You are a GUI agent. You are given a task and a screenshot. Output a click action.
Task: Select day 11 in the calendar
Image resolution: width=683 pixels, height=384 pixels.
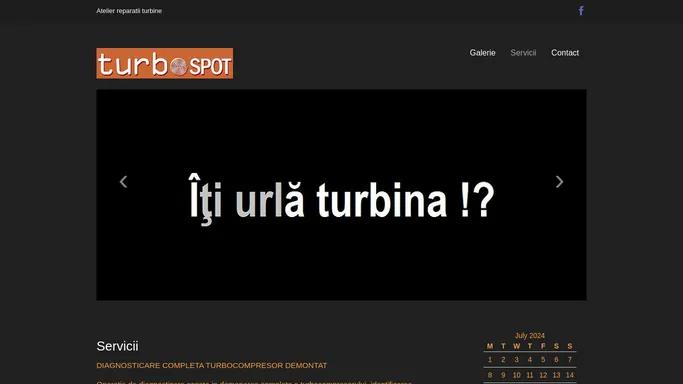[x=530, y=375]
